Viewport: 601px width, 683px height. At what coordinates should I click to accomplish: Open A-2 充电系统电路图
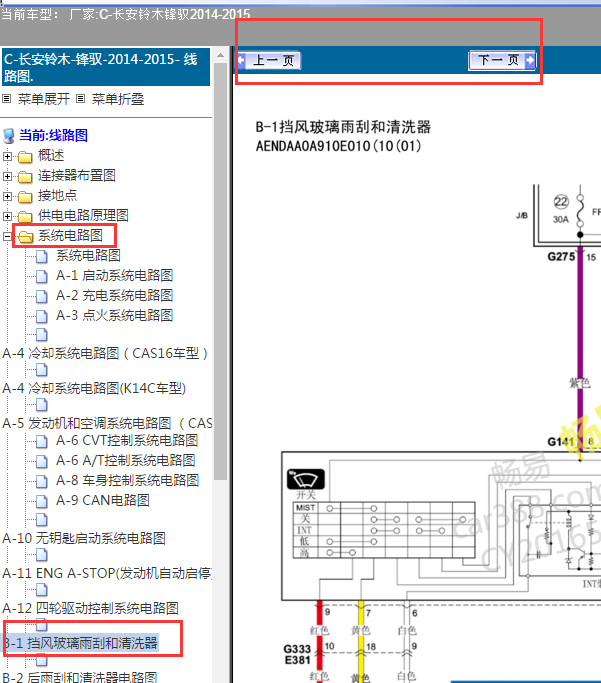(115, 295)
